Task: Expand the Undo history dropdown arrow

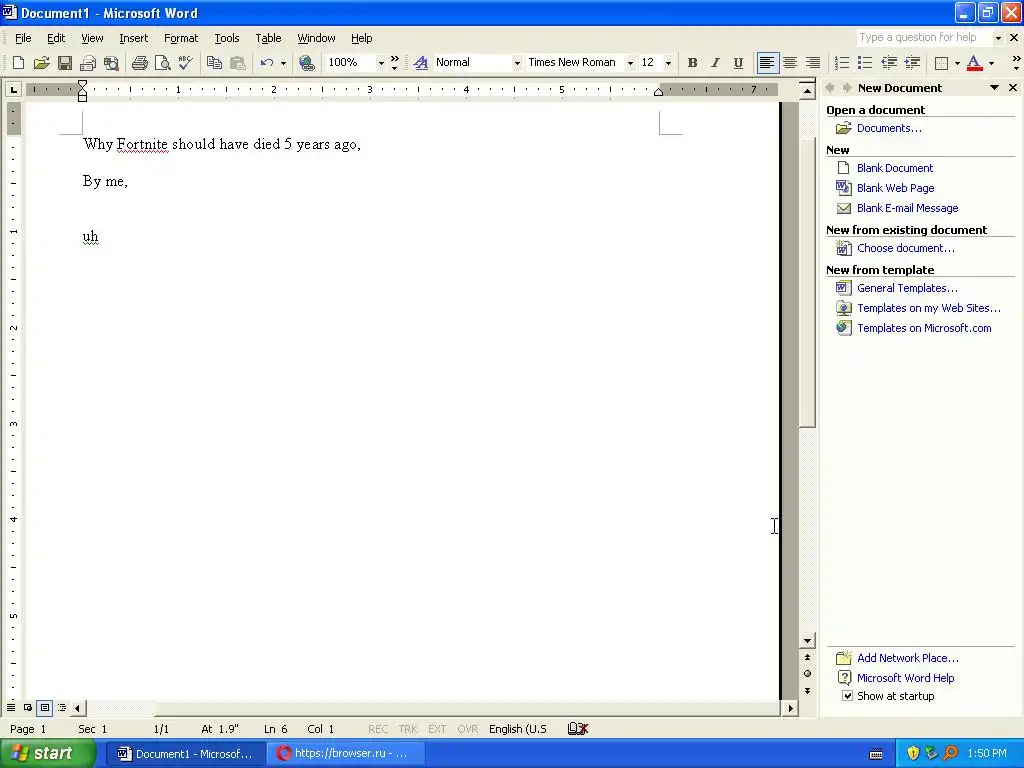Action: click(x=283, y=63)
